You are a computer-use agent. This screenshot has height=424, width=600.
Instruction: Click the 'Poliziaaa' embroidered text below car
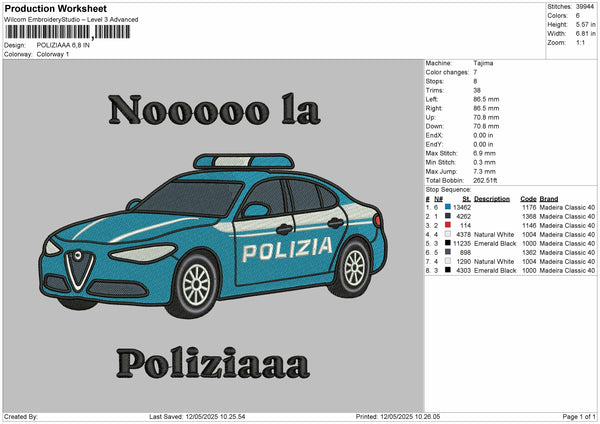click(213, 363)
